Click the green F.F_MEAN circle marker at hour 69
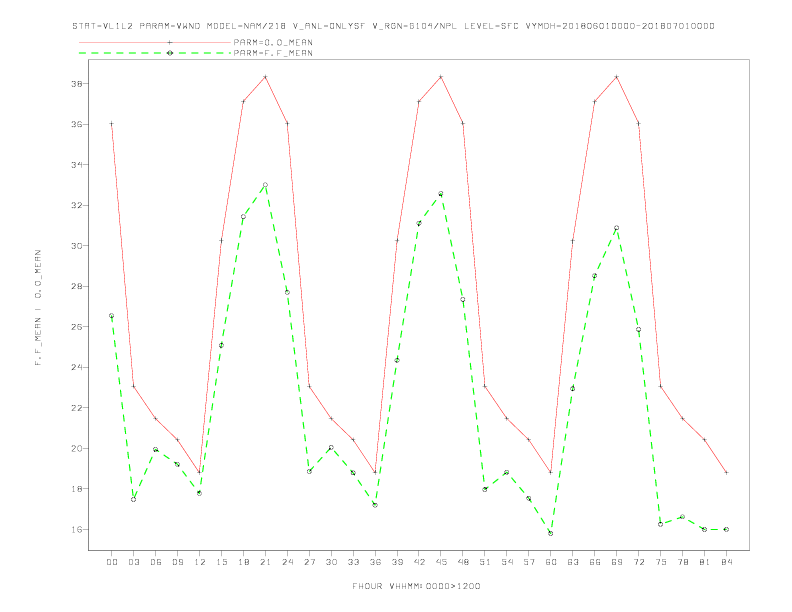This screenshot has height=612, width=792. pyautogui.click(x=617, y=228)
